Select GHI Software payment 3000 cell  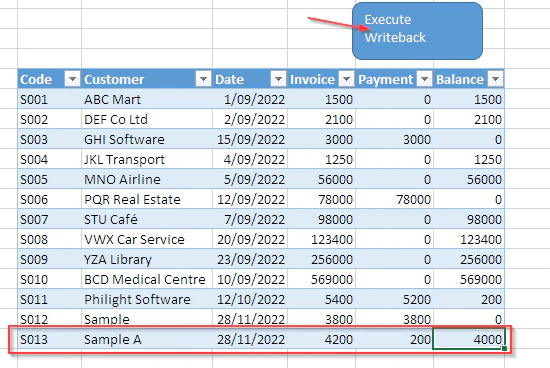coord(394,139)
